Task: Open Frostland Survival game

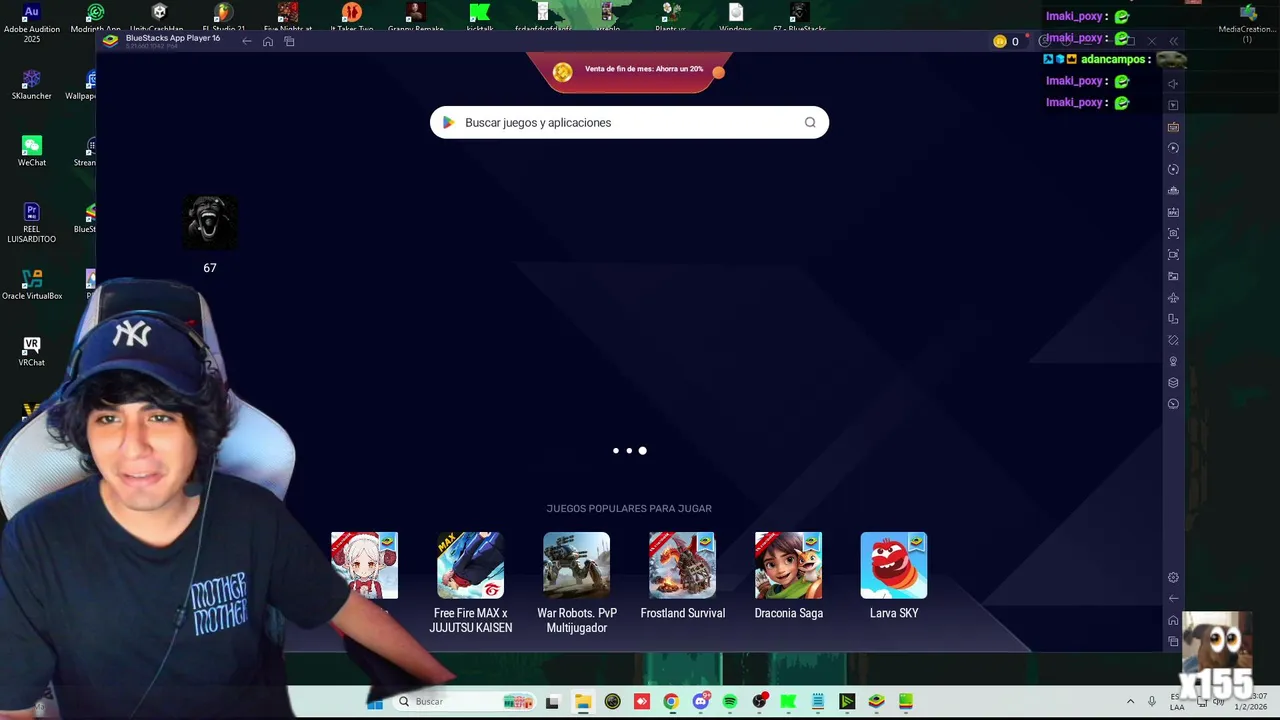Action: coord(682,576)
